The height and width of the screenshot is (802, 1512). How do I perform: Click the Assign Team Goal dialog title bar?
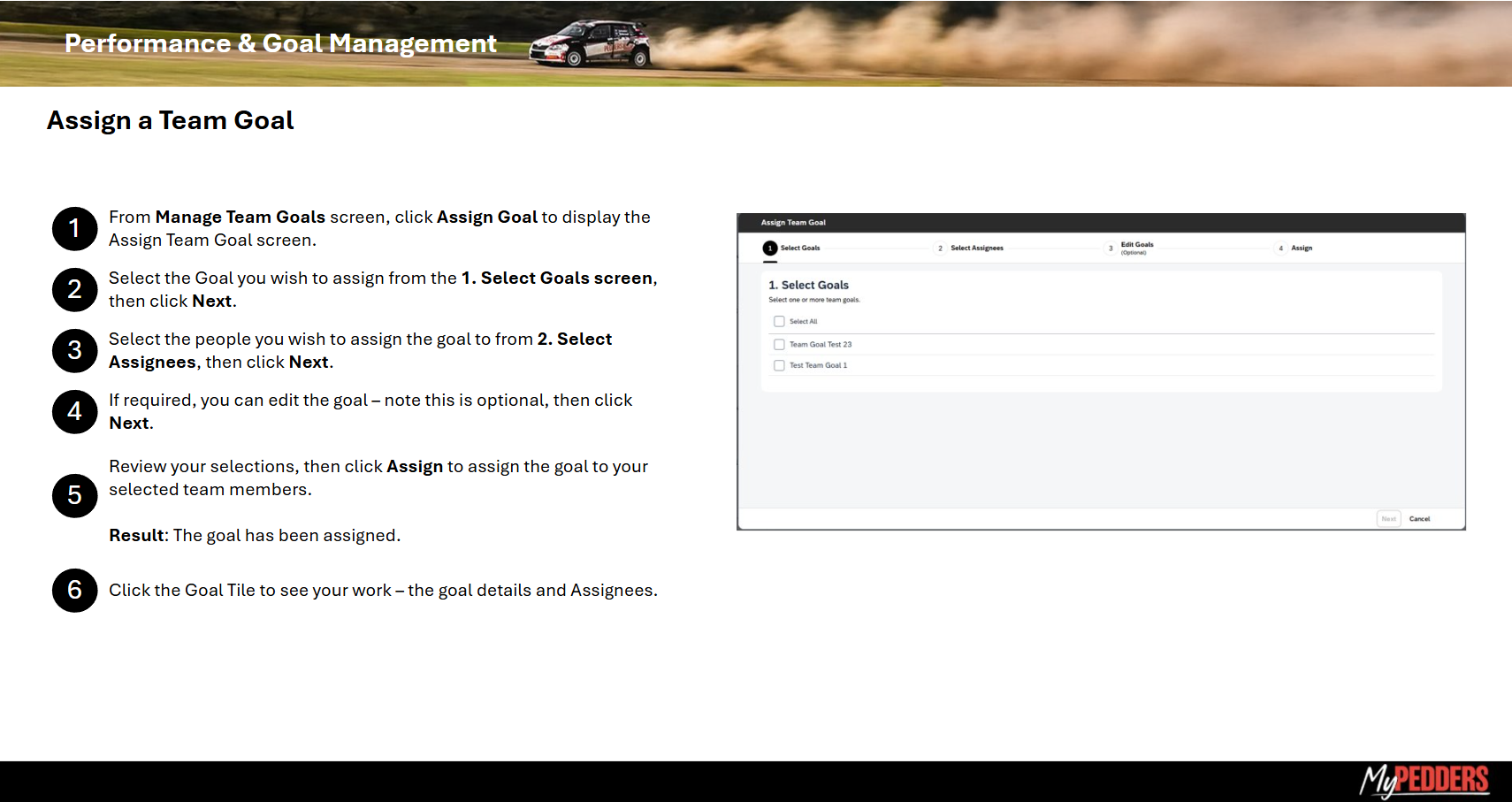click(1101, 223)
